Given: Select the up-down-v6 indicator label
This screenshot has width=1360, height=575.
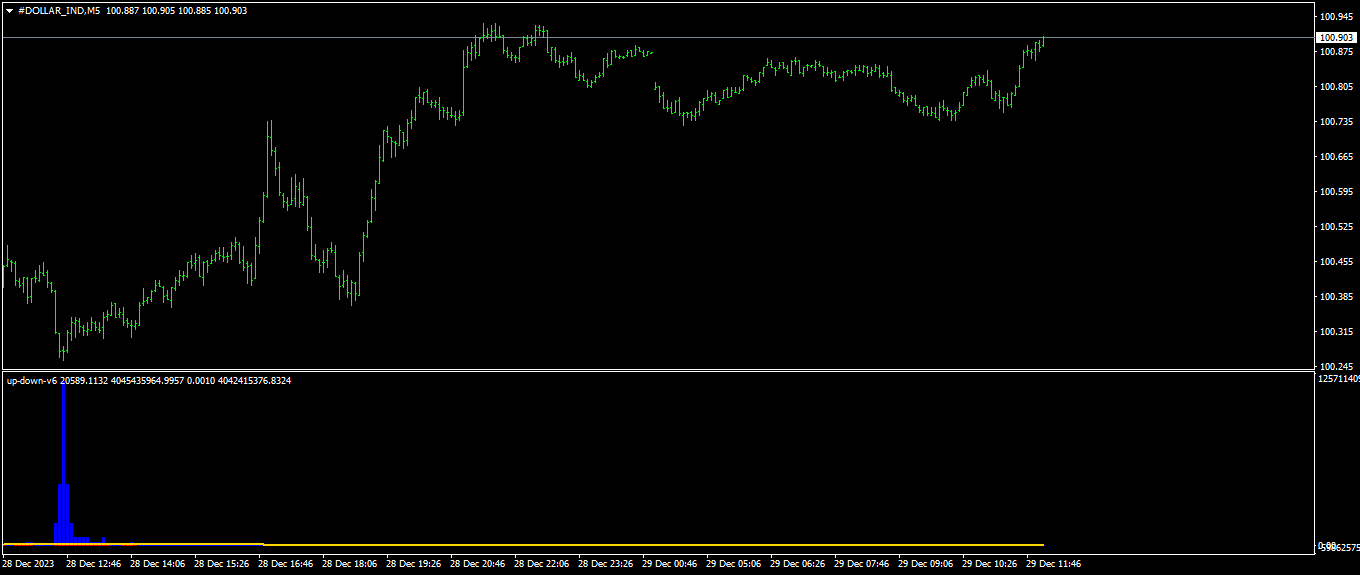Looking at the screenshot, I should pyautogui.click(x=31, y=380).
